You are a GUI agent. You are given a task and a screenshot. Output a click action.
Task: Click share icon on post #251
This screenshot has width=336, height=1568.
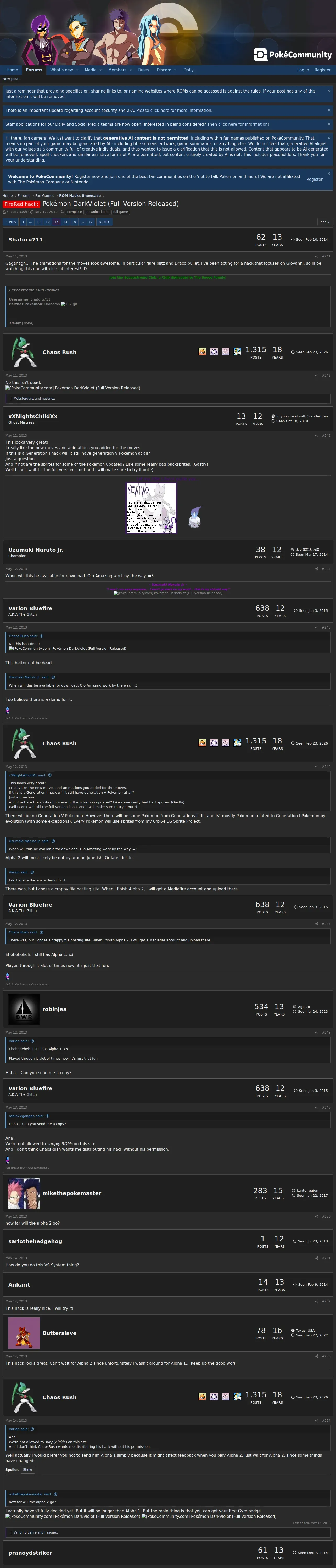coord(316,1258)
